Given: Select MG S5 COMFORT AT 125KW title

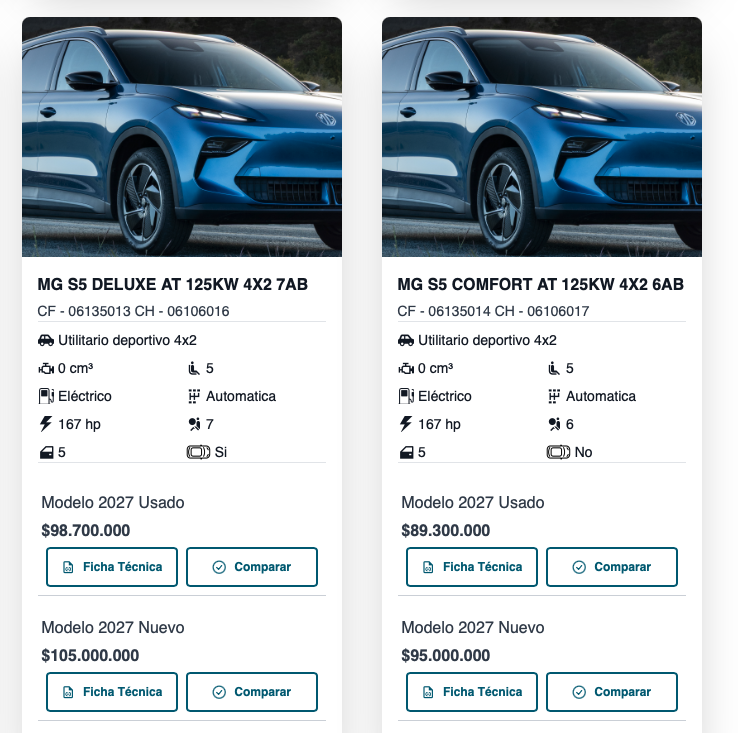Looking at the screenshot, I should pyautogui.click(x=540, y=285).
